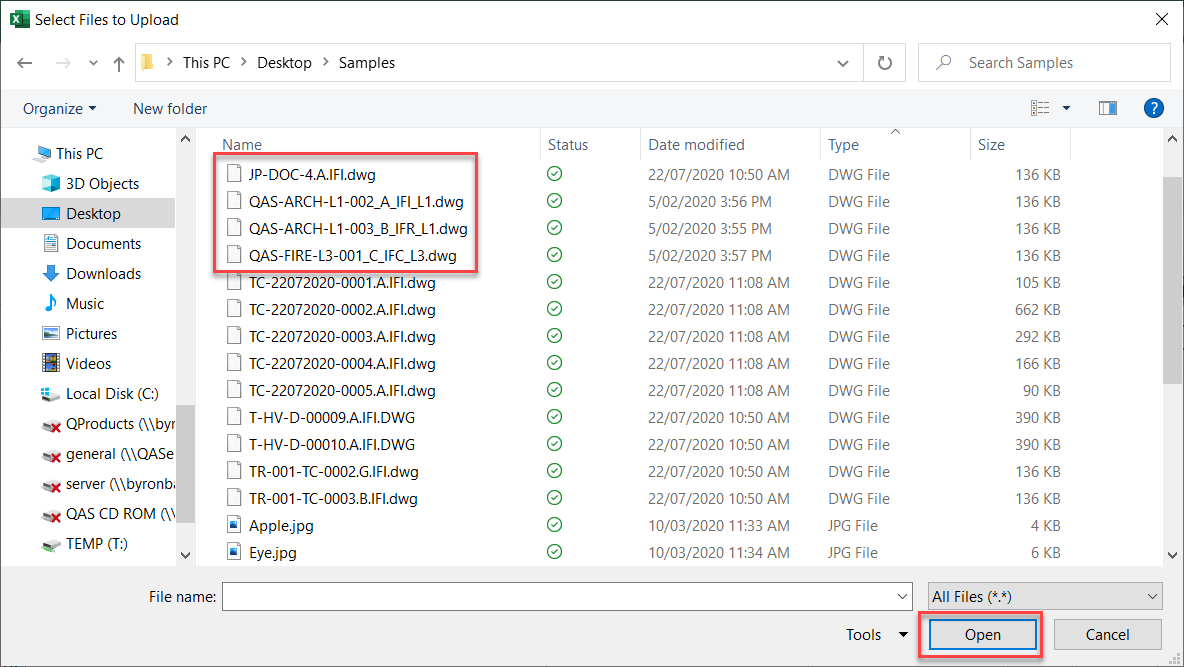
Task: Select file TC-22072020-0003.A.IFI.dwg
Action: [x=342, y=336]
